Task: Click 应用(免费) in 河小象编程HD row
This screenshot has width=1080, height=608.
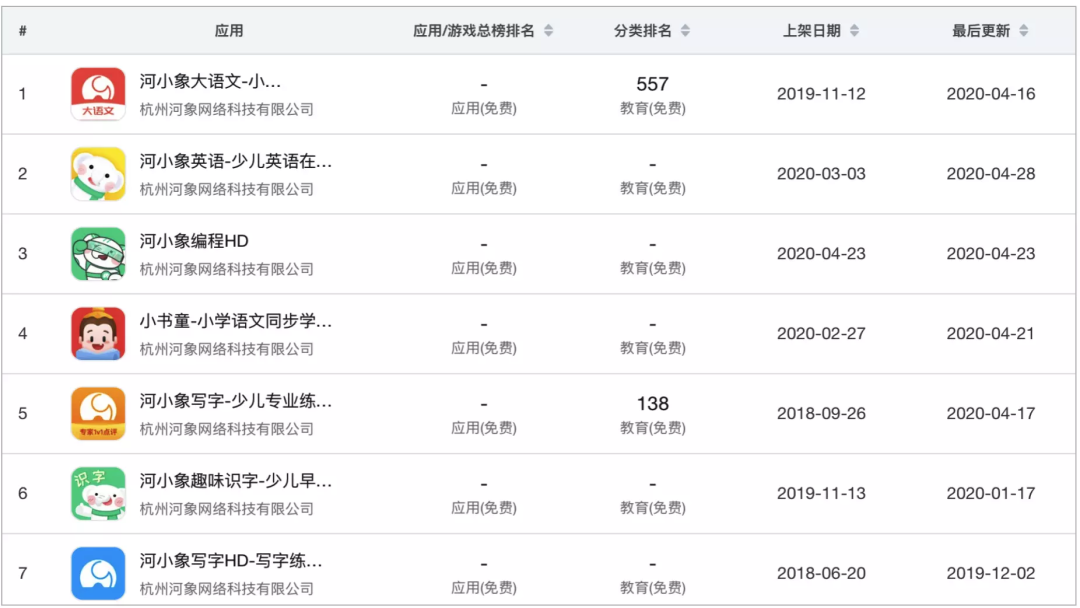Action: click(x=484, y=268)
